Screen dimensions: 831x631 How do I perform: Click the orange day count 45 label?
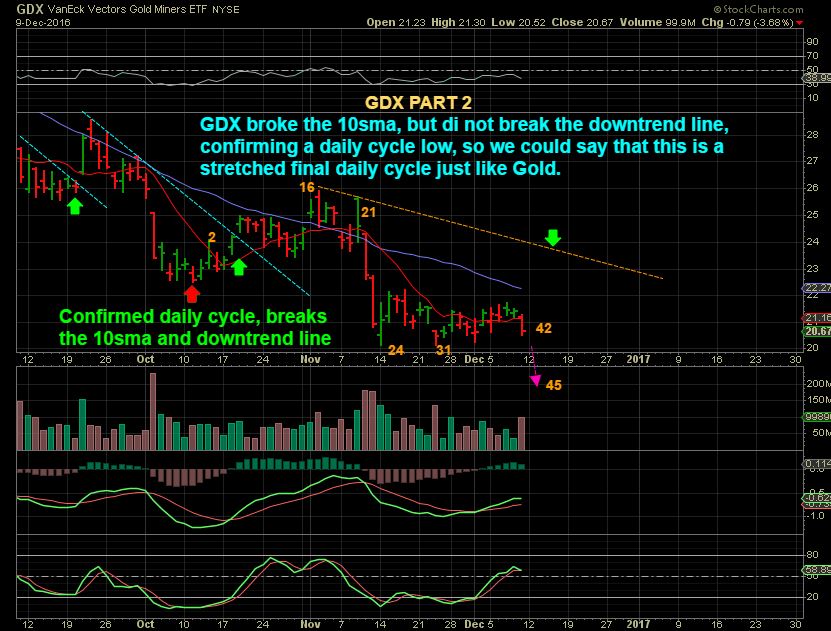(x=553, y=385)
